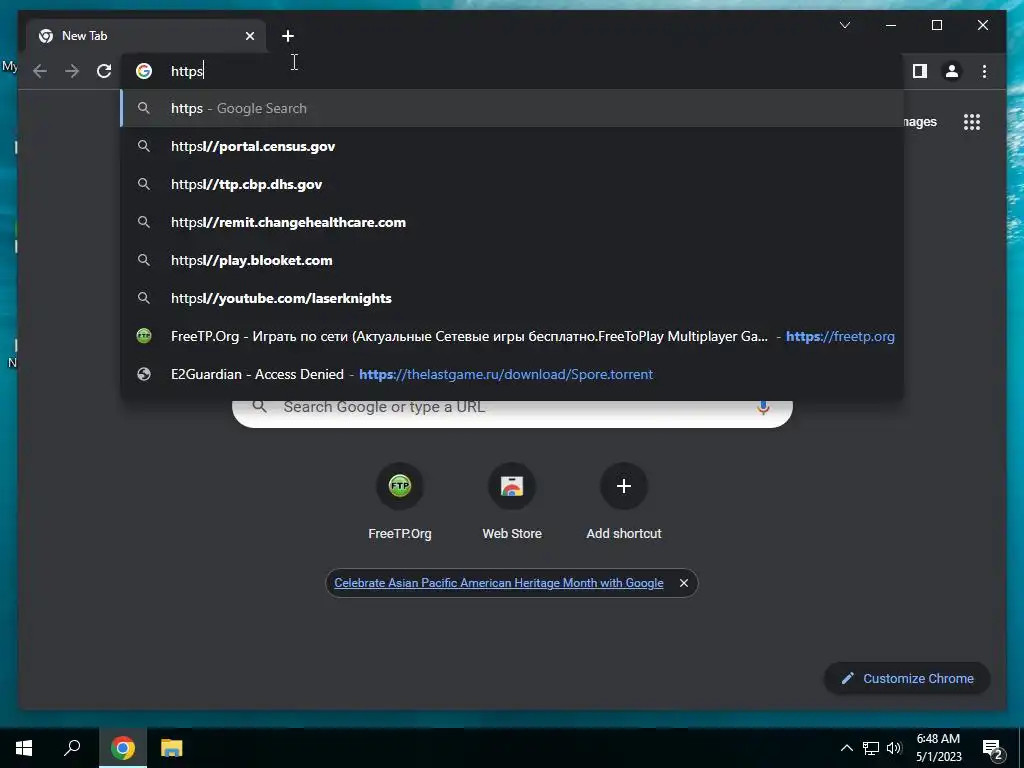
Task: Select the ttp.cbp.dhs.gov suggestion
Action: coord(512,184)
